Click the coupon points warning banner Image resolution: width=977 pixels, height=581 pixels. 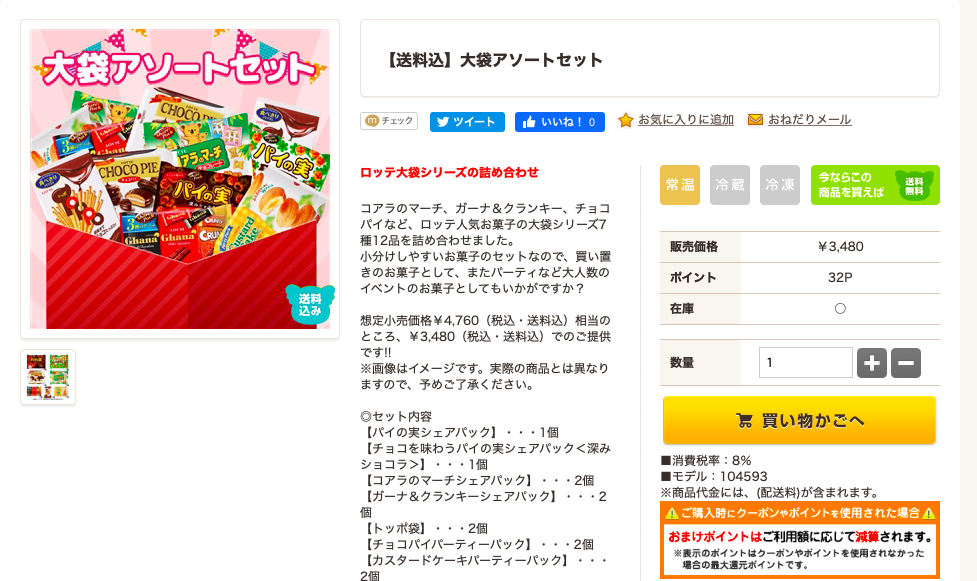pyautogui.click(x=800, y=540)
